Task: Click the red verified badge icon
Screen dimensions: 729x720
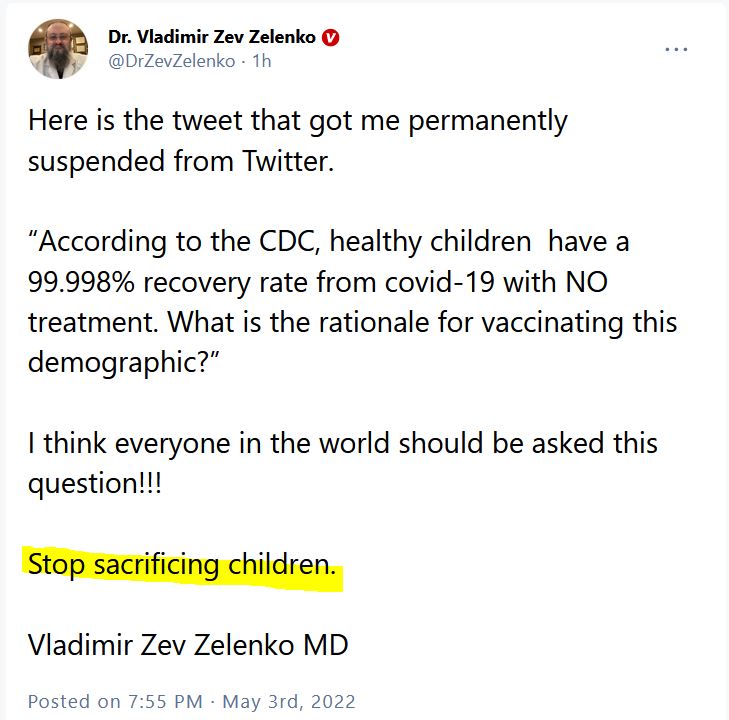Action: [331, 38]
